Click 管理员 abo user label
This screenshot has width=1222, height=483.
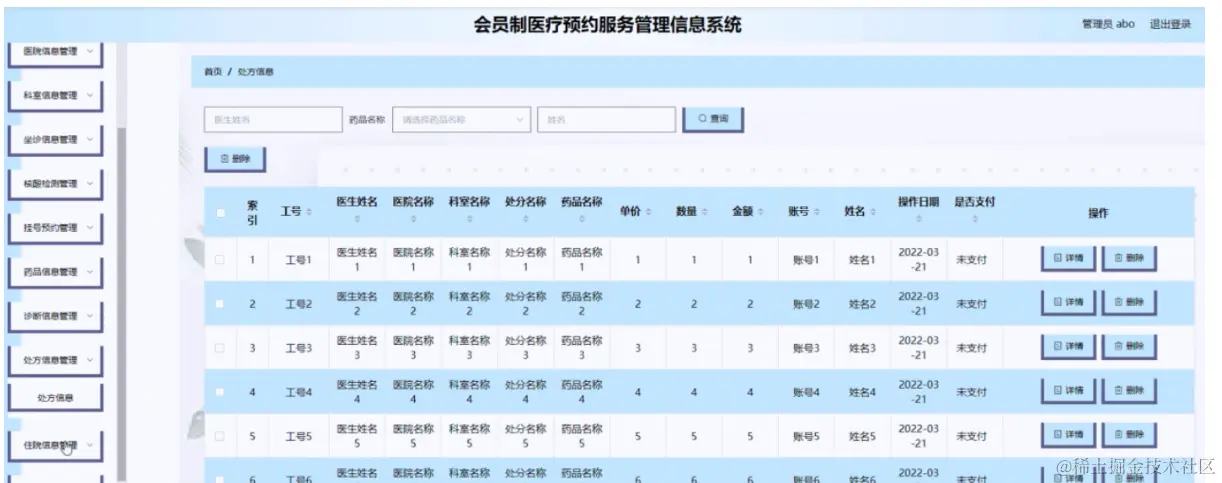(1108, 25)
